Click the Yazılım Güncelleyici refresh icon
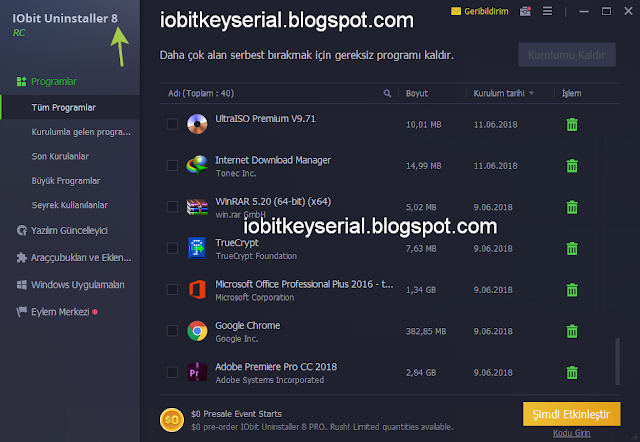 tap(22, 231)
